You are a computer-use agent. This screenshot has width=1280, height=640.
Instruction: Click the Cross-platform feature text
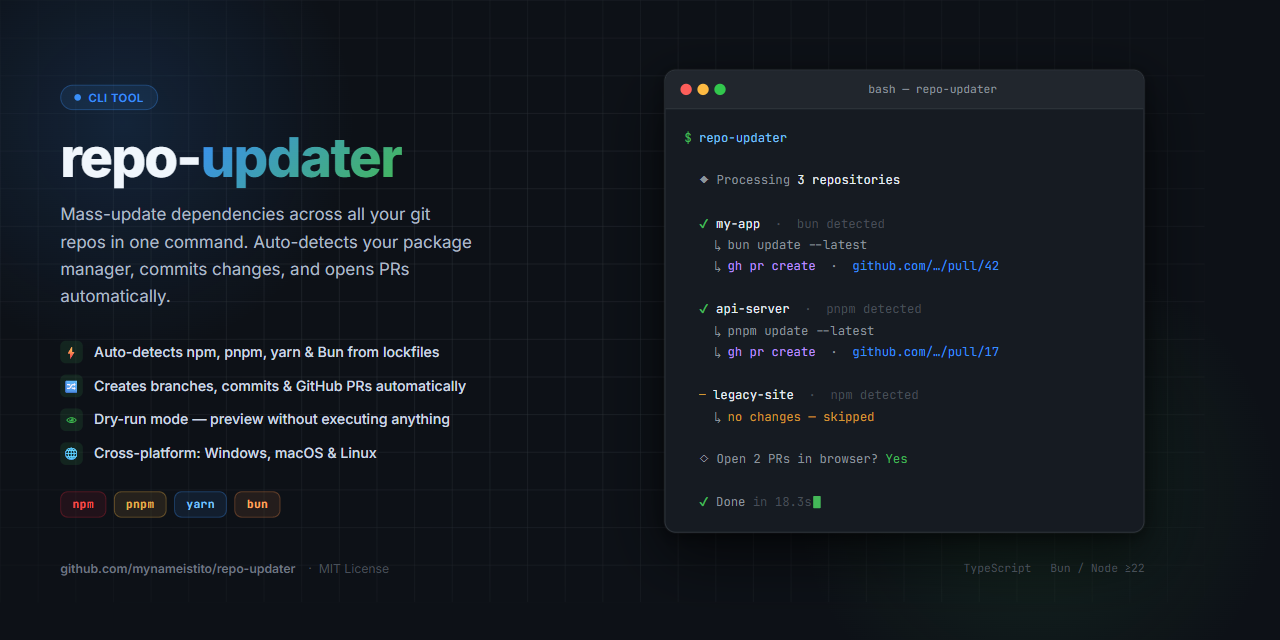click(235, 453)
